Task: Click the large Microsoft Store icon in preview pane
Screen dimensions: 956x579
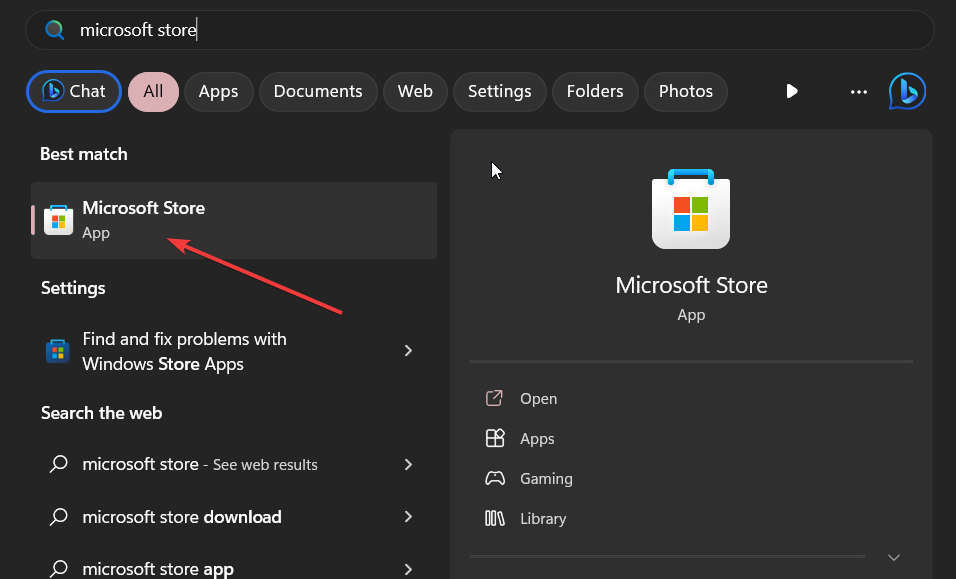Action: click(x=691, y=209)
